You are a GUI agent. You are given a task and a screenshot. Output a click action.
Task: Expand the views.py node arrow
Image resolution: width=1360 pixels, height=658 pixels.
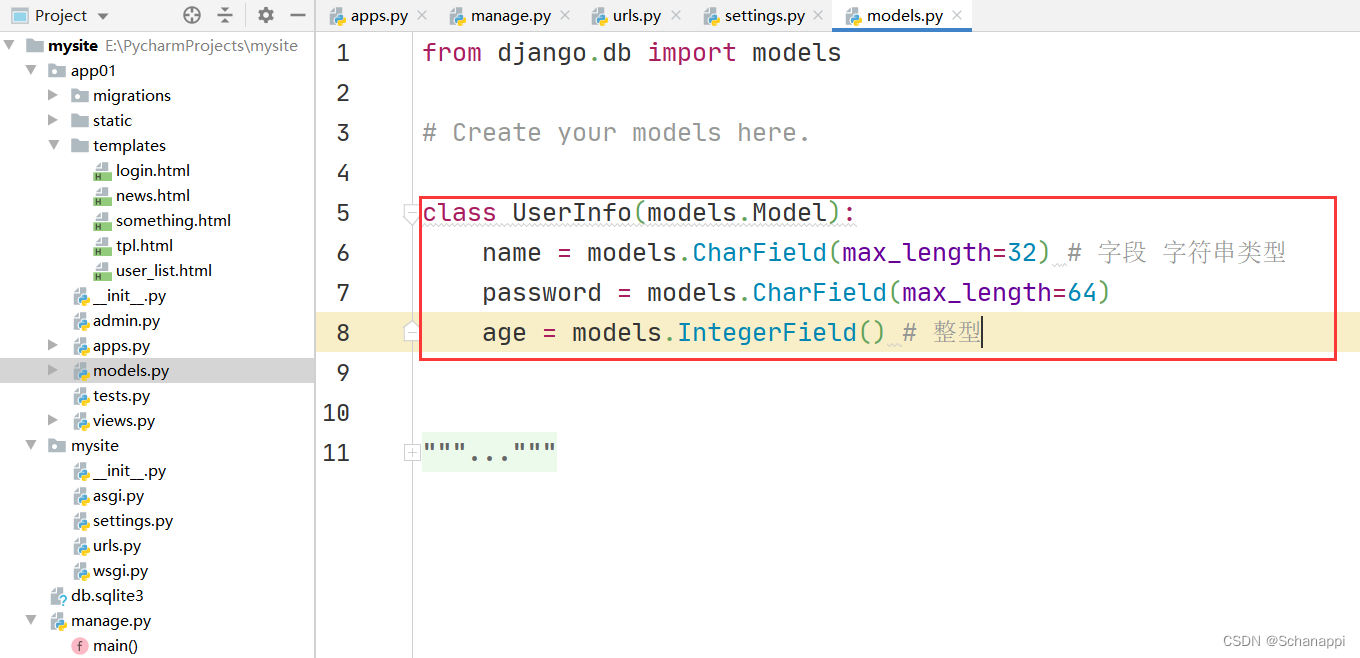(53, 420)
